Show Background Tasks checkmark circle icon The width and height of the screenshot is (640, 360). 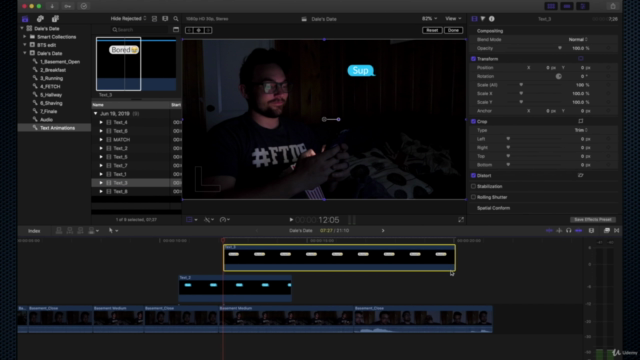(x=84, y=6)
